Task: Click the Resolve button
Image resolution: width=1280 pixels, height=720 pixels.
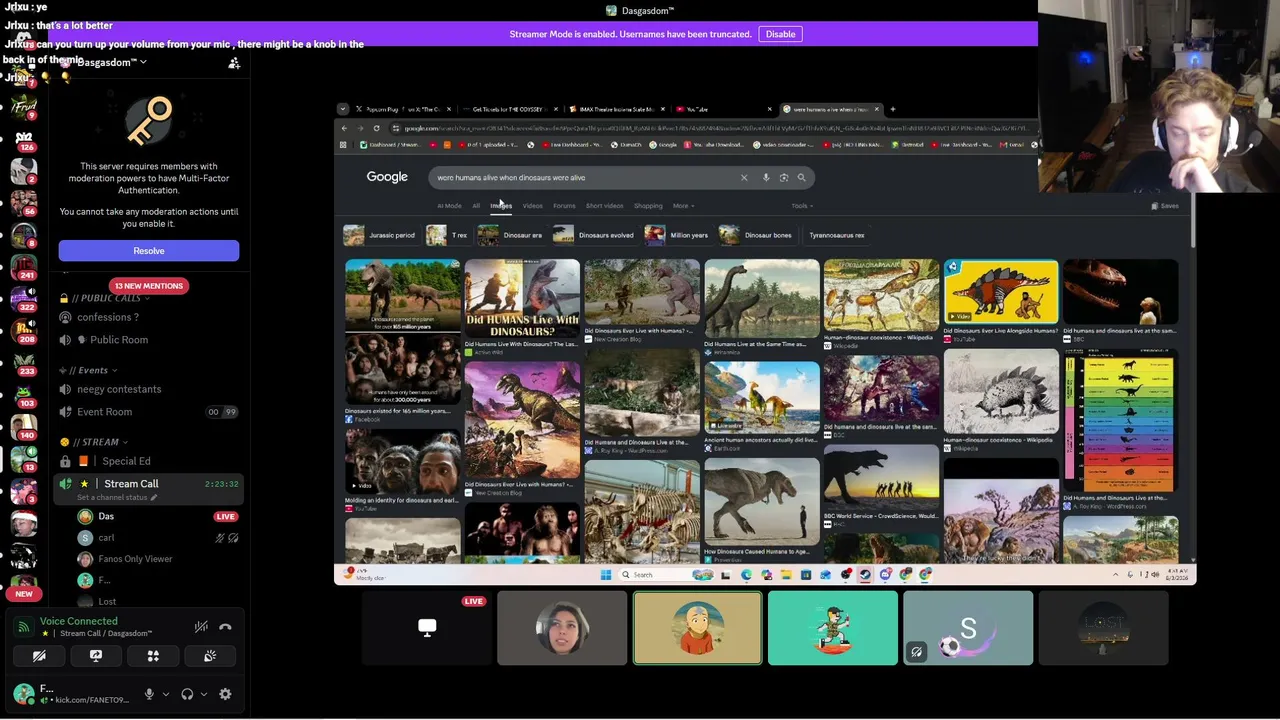Action: [x=149, y=251]
